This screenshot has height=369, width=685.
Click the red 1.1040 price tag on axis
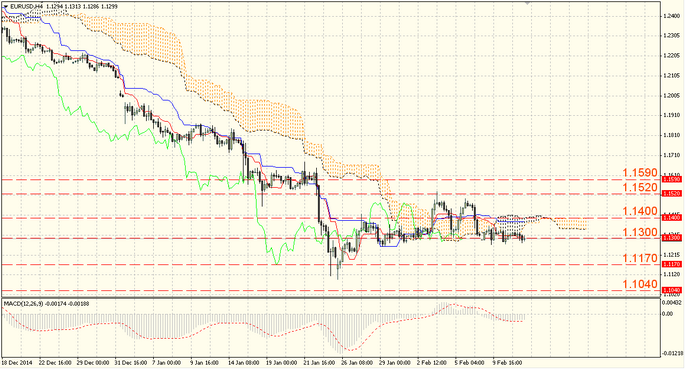(671, 290)
